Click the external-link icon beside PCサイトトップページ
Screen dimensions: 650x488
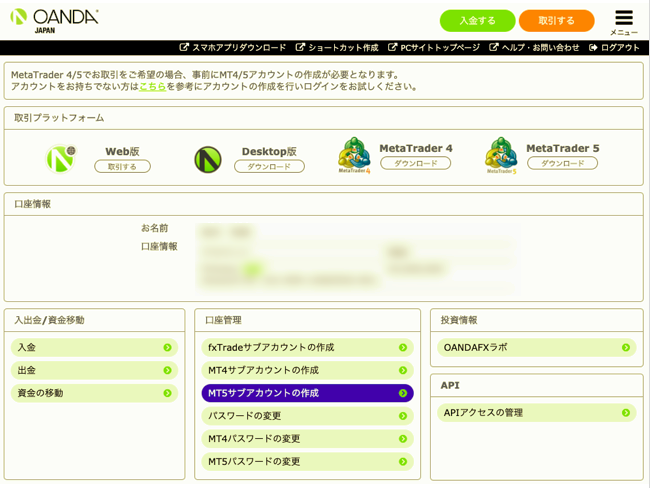pos(392,47)
